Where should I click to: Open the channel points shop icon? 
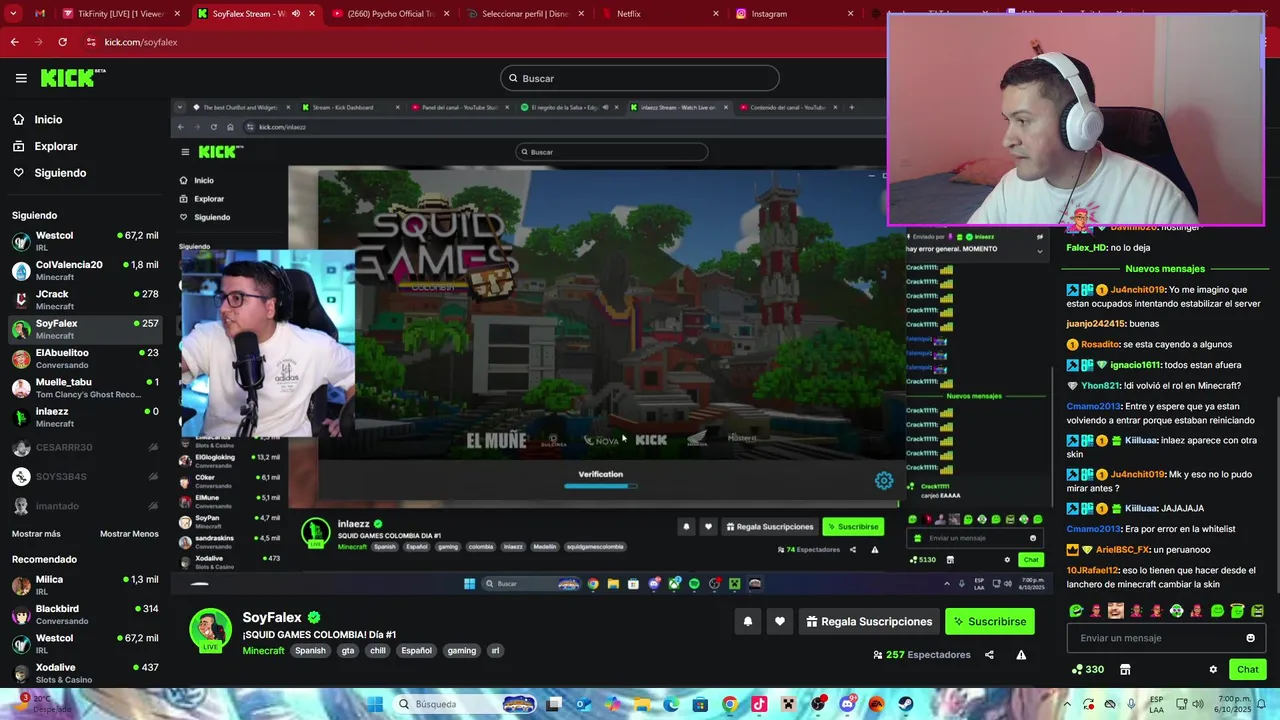(x=1125, y=670)
